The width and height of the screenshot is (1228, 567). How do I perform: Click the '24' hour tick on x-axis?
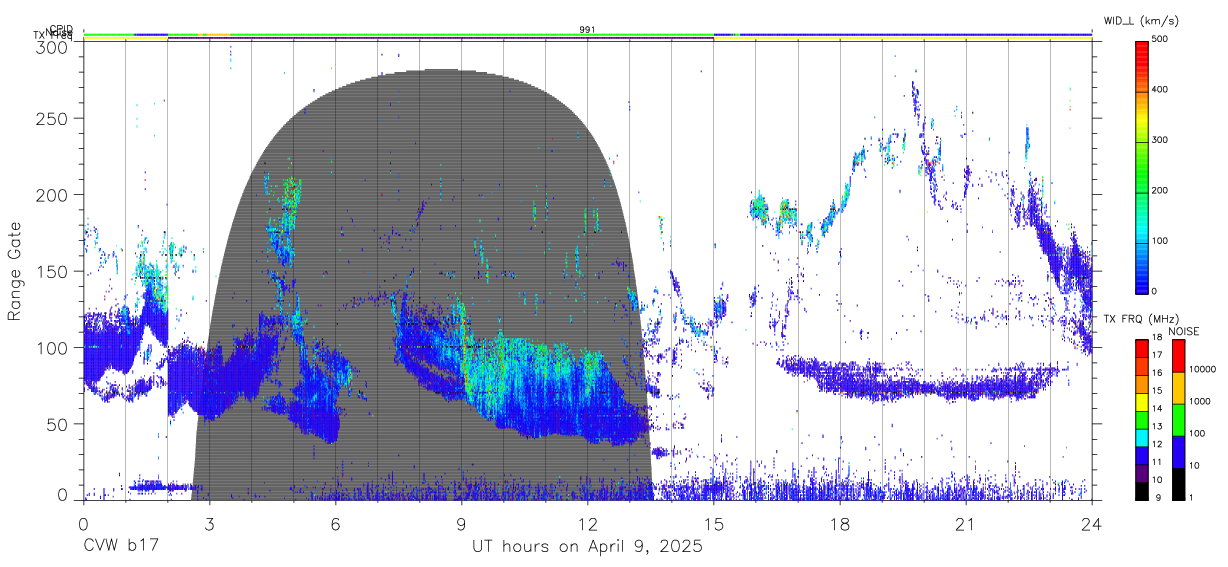1092,523
